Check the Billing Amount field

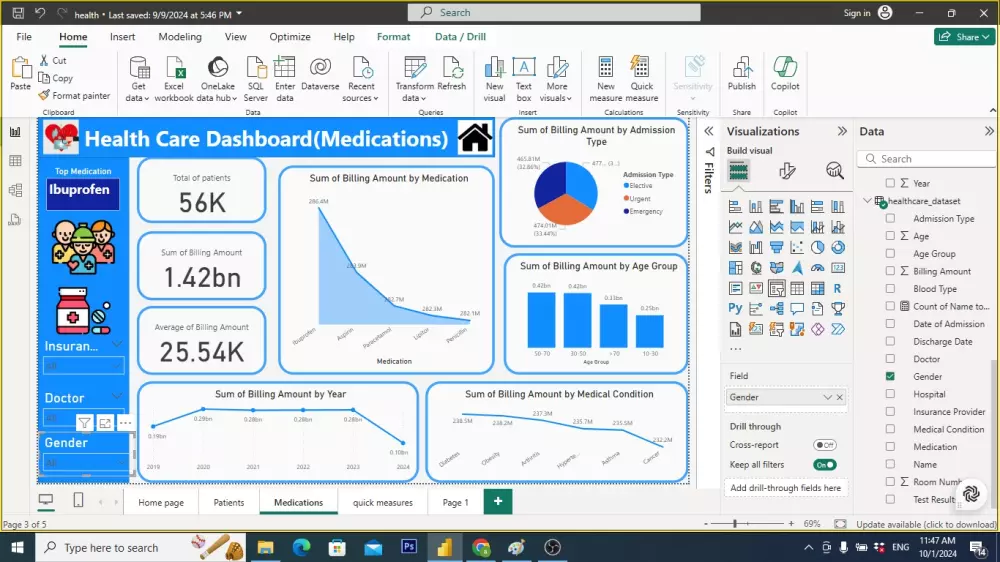[x=890, y=271]
